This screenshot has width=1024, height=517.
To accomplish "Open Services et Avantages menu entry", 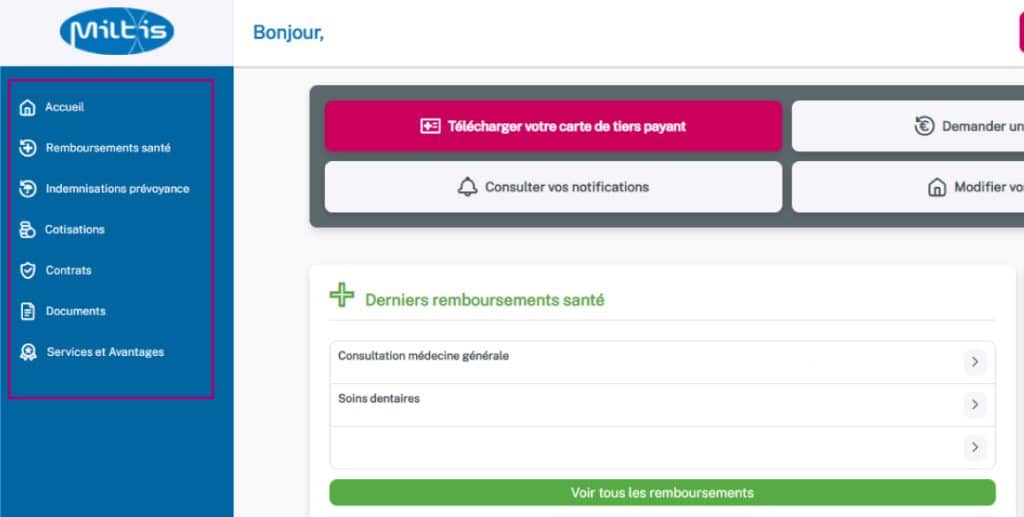I will (x=105, y=353).
